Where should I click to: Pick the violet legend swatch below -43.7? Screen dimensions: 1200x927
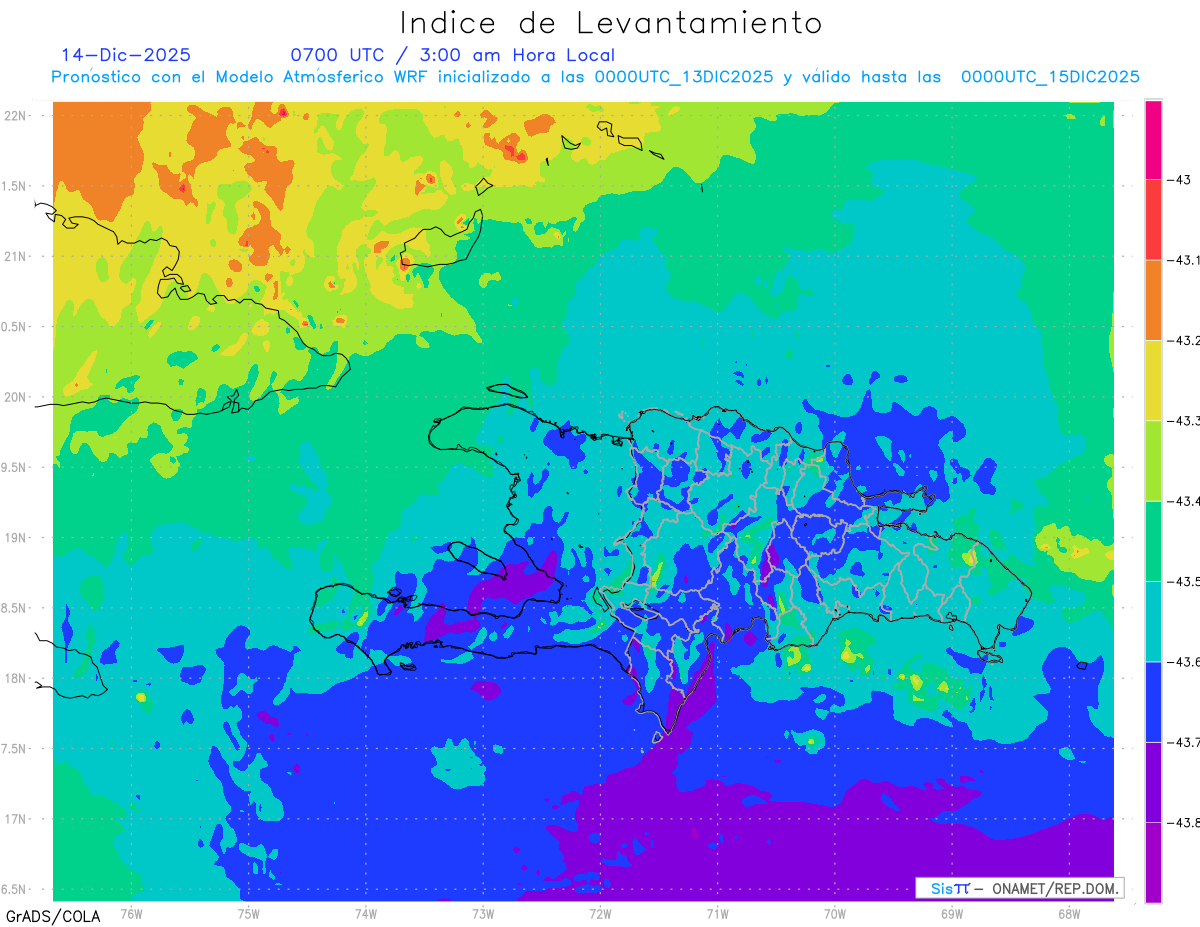[1153, 782]
